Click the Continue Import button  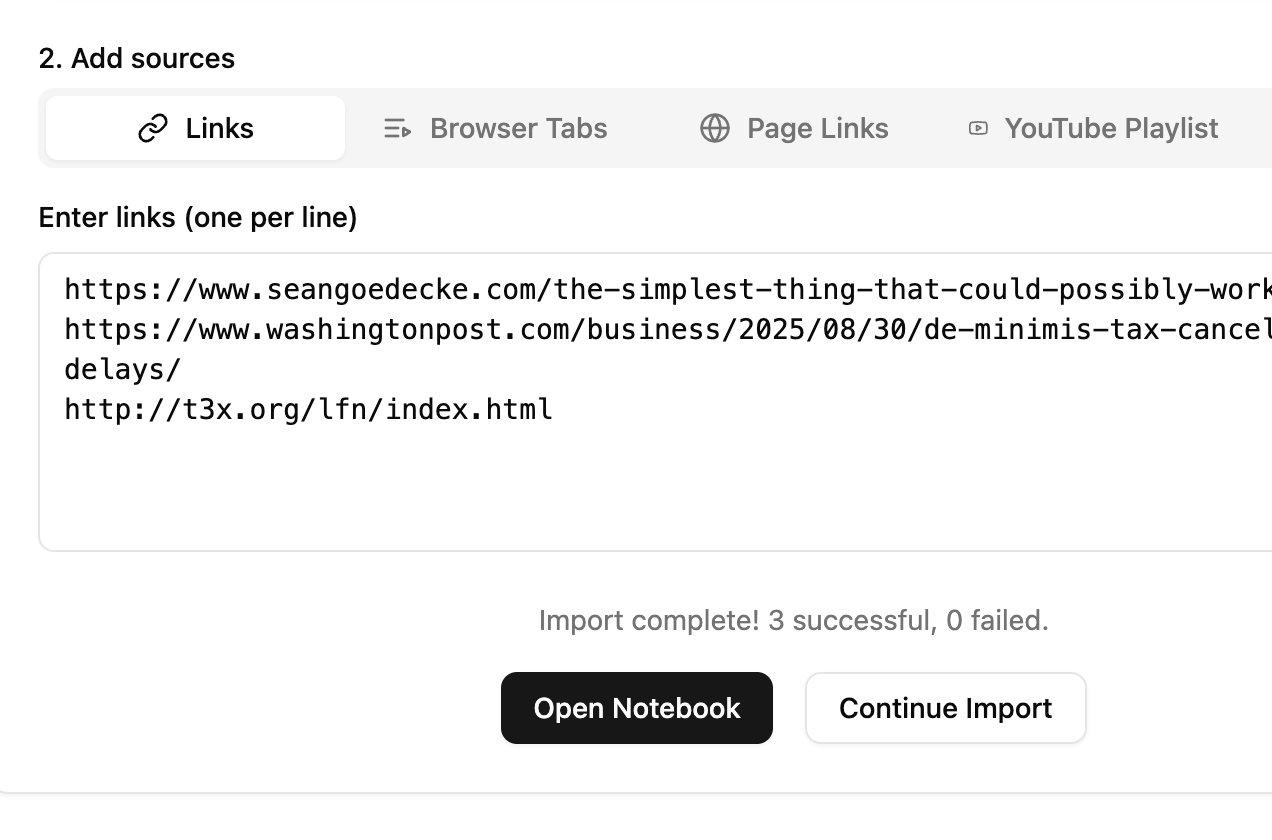945,708
